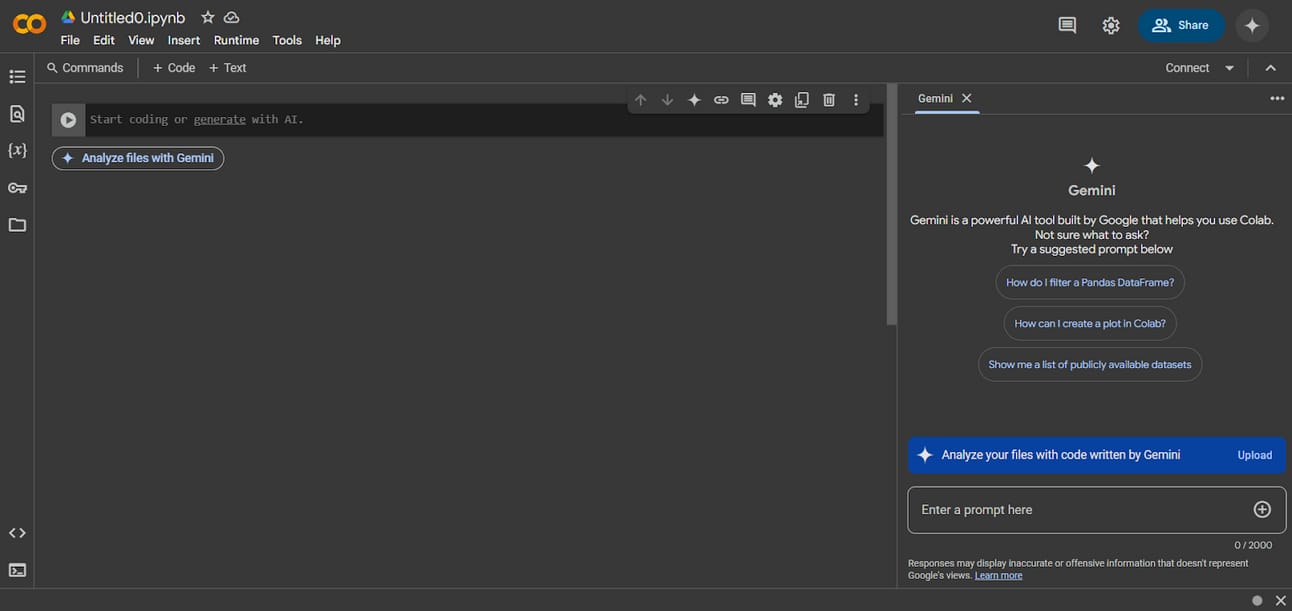Image resolution: width=1292 pixels, height=611 pixels.
Task: Open Gemini panel more options menu
Action: tap(1277, 98)
